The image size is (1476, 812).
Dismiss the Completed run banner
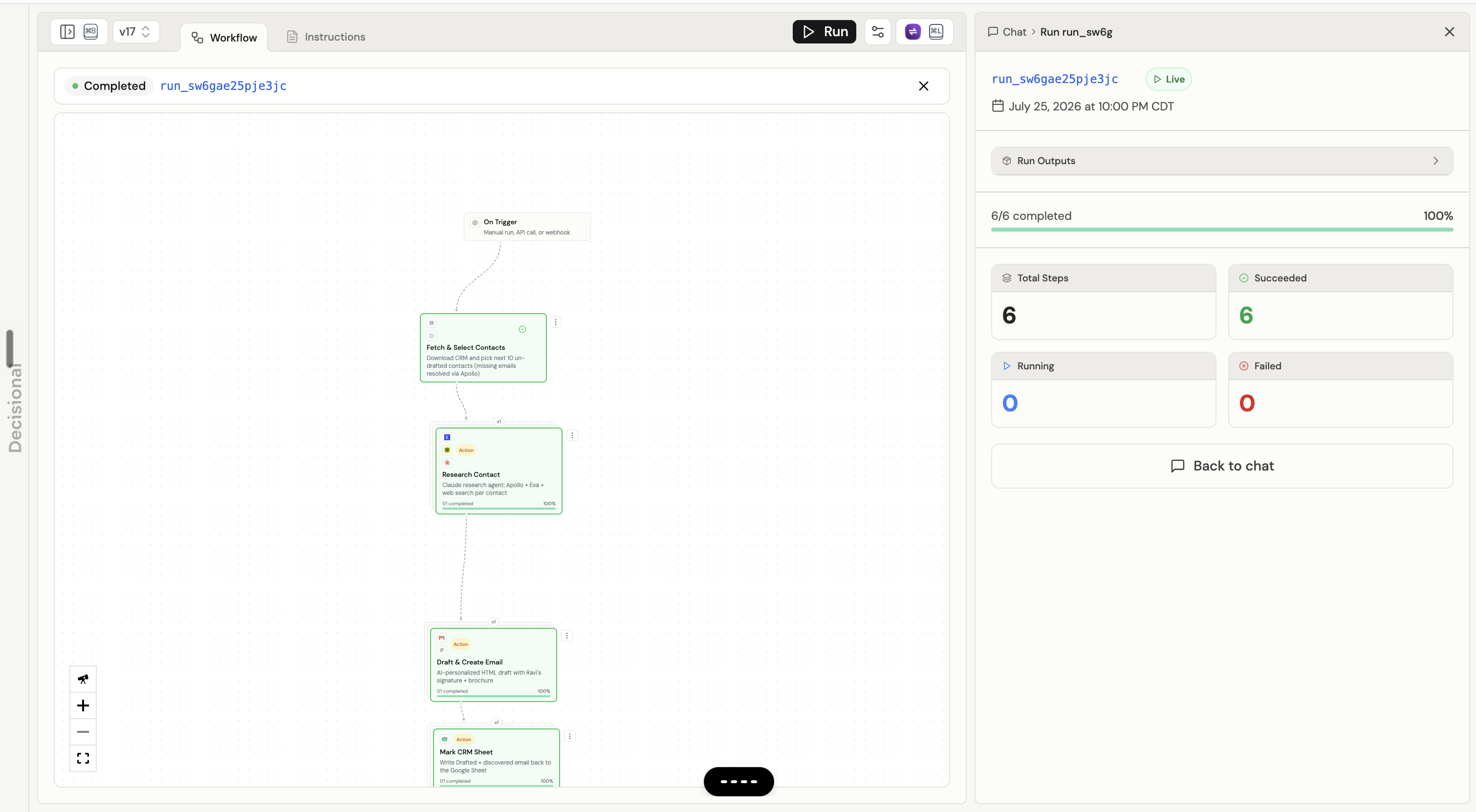coord(923,86)
